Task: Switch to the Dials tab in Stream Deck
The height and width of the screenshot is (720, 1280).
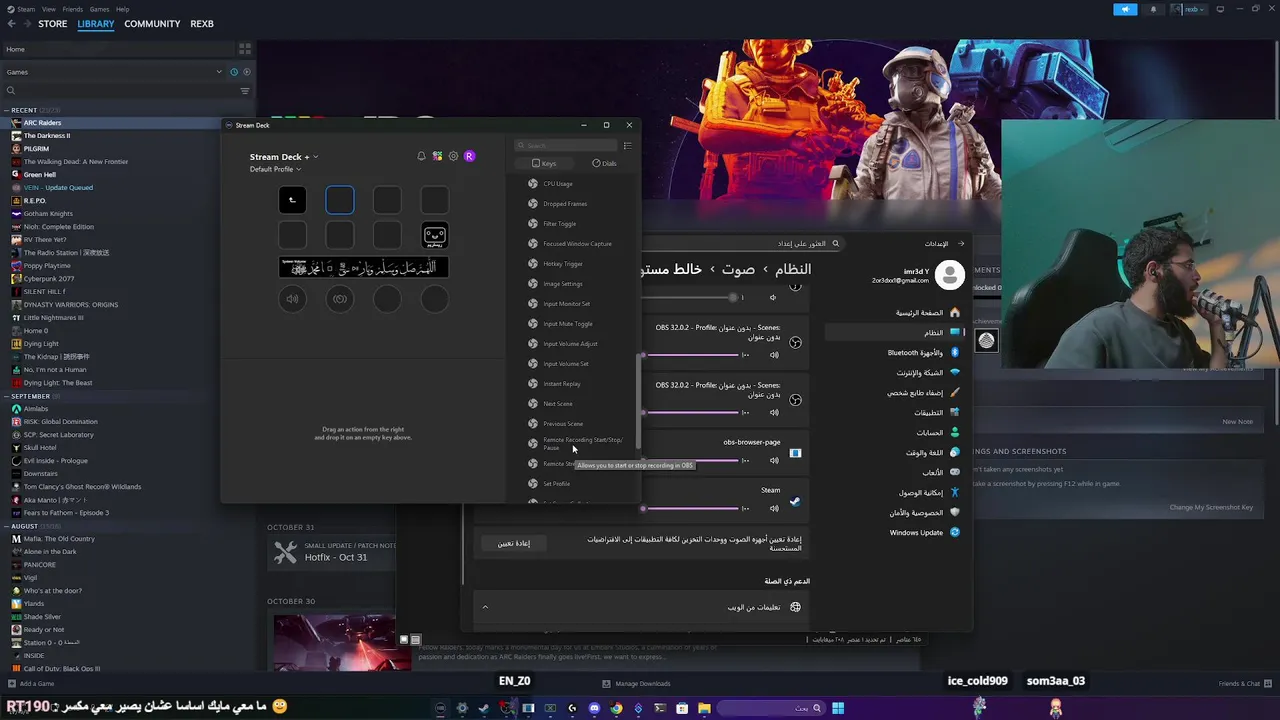Action: (x=604, y=163)
